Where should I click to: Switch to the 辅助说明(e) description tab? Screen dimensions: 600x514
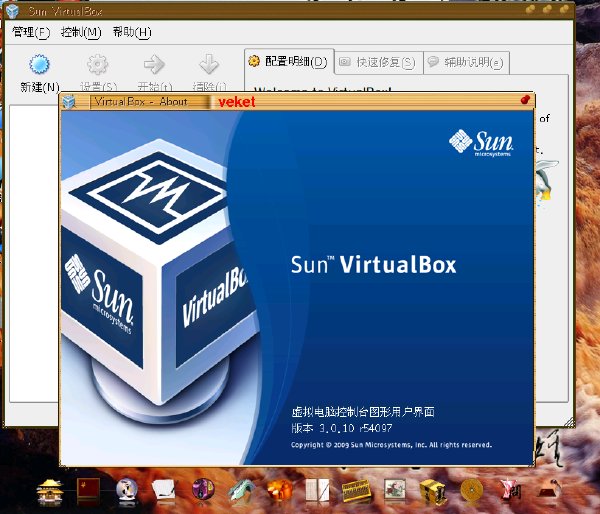[466, 62]
